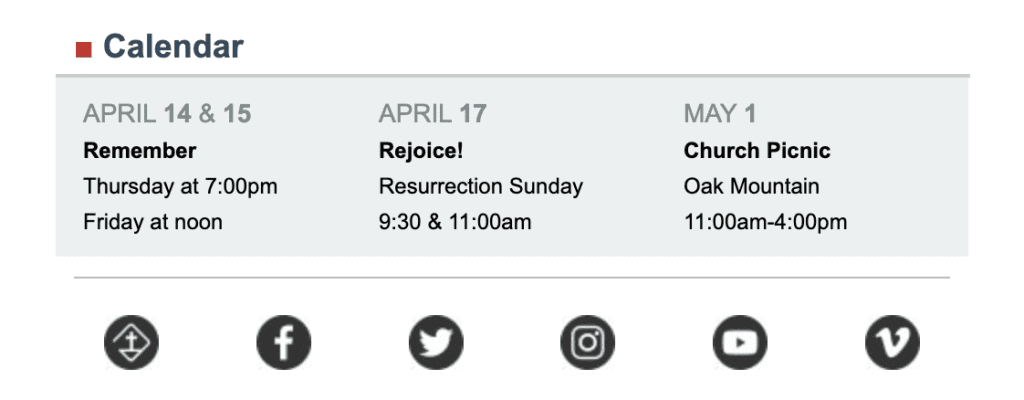Screen dimensions: 1024x400
Task: Visit the Vimeo icon
Action: coord(892,342)
